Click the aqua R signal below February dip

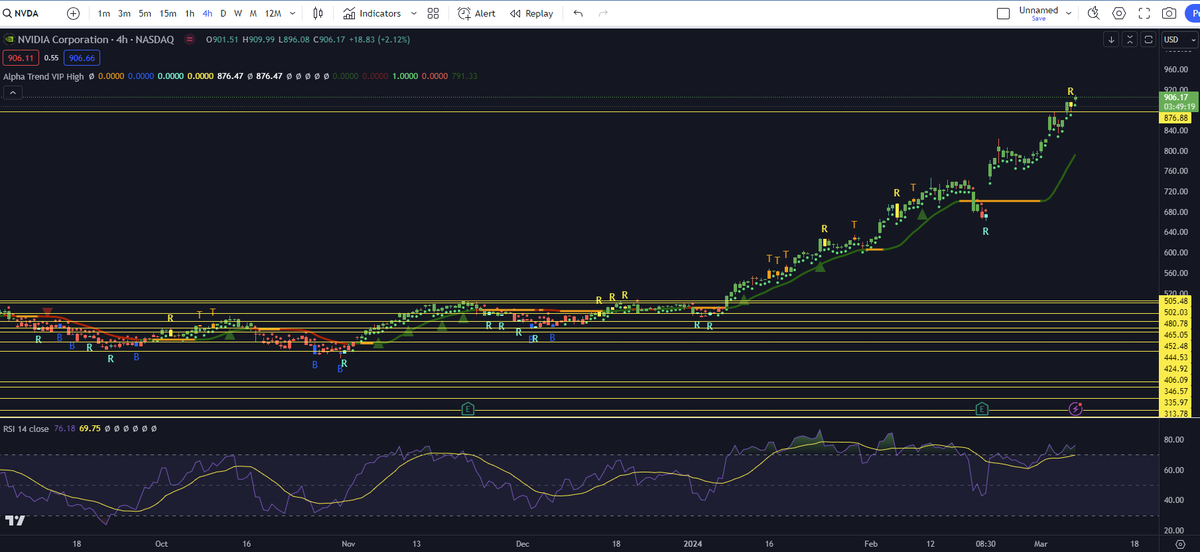tap(985, 231)
